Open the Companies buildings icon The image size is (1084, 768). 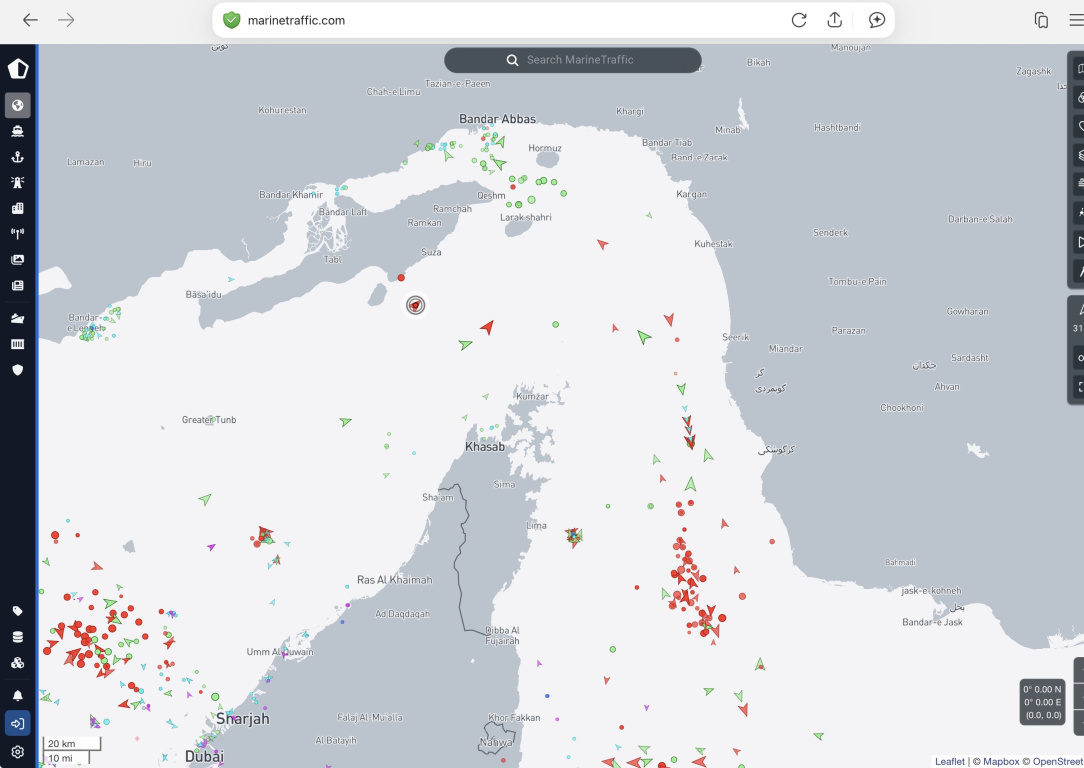(18, 208)
